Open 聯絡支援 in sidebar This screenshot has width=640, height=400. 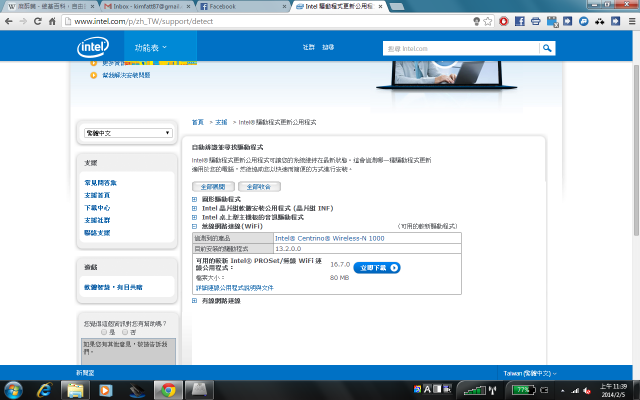tap(97, 233)
